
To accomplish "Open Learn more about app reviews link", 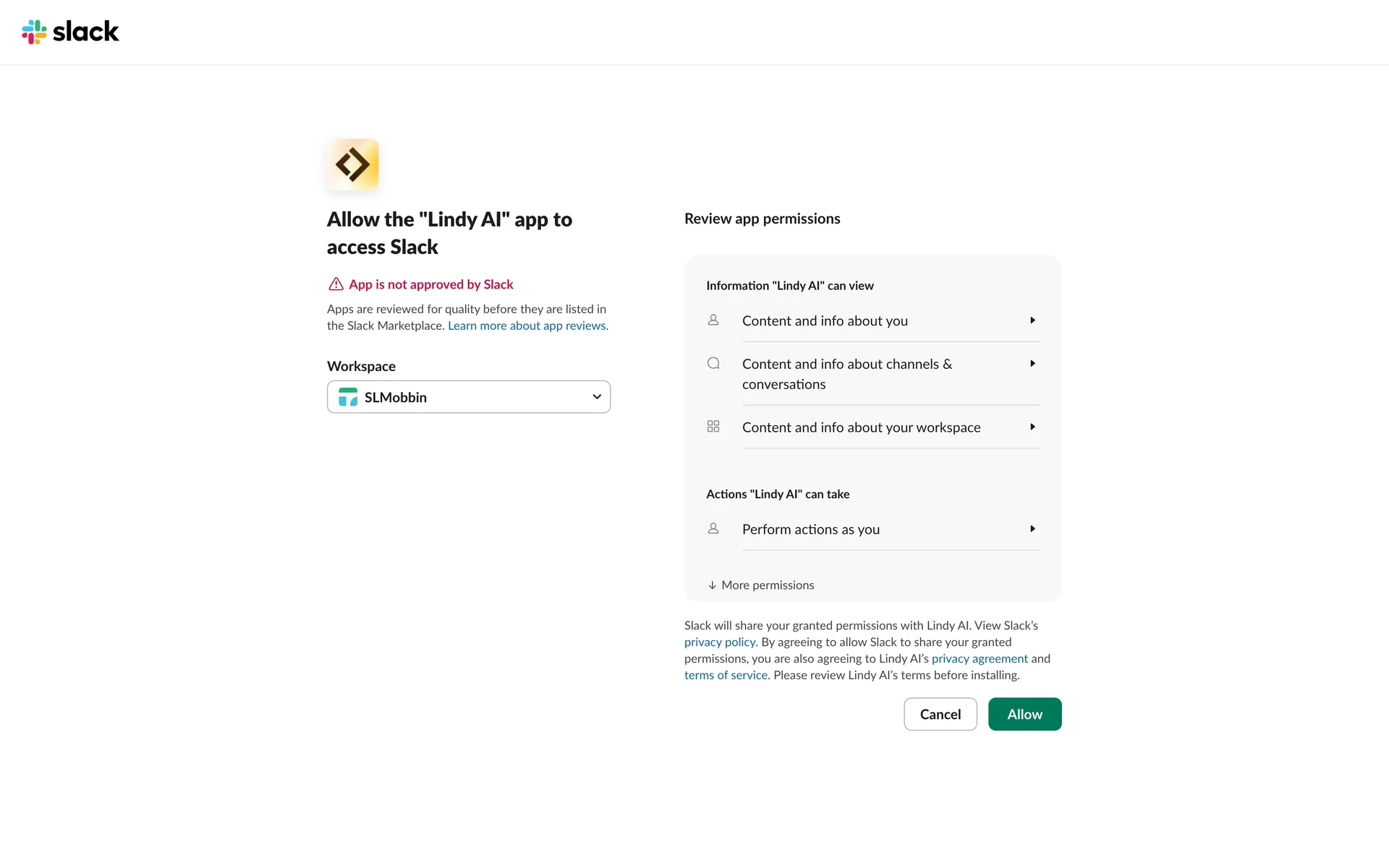I will click(x=527, y=325).
